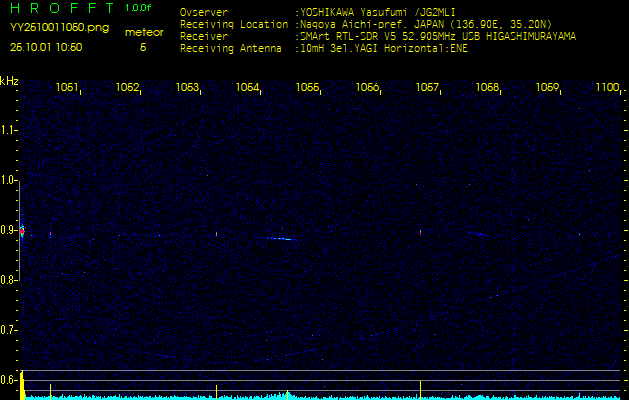Click the bright meteor echo streak
Screen dimensions: 629x400
(x=280, y=239)
